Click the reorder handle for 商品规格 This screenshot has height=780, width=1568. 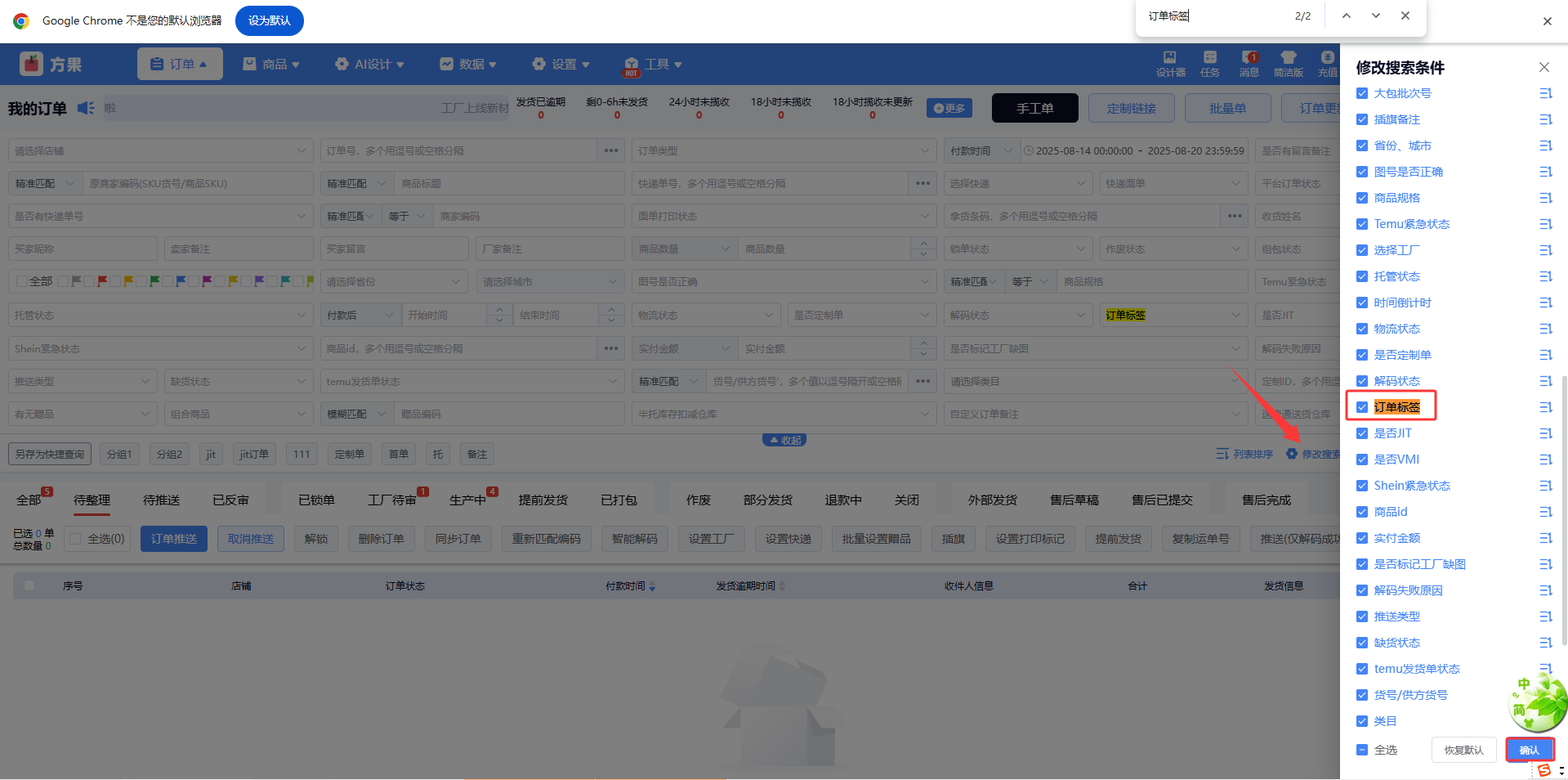pos(1545,198)
